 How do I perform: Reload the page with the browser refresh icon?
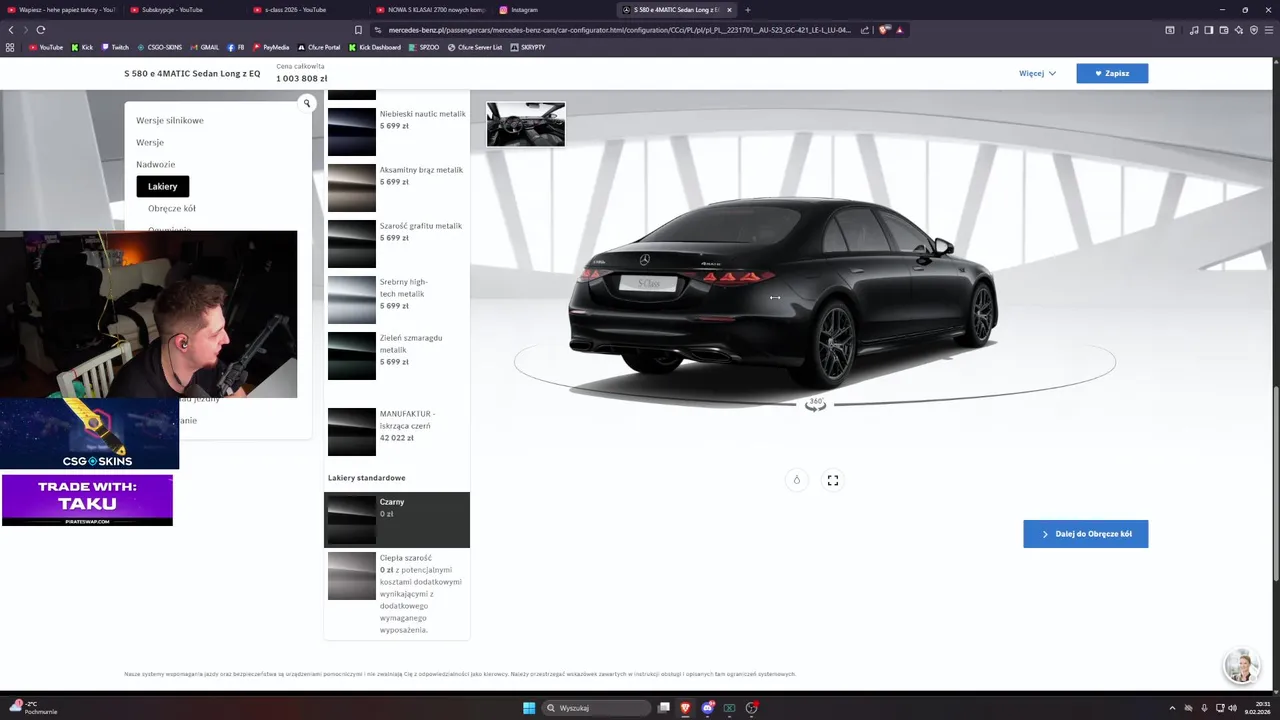click(x=41, y=30)
